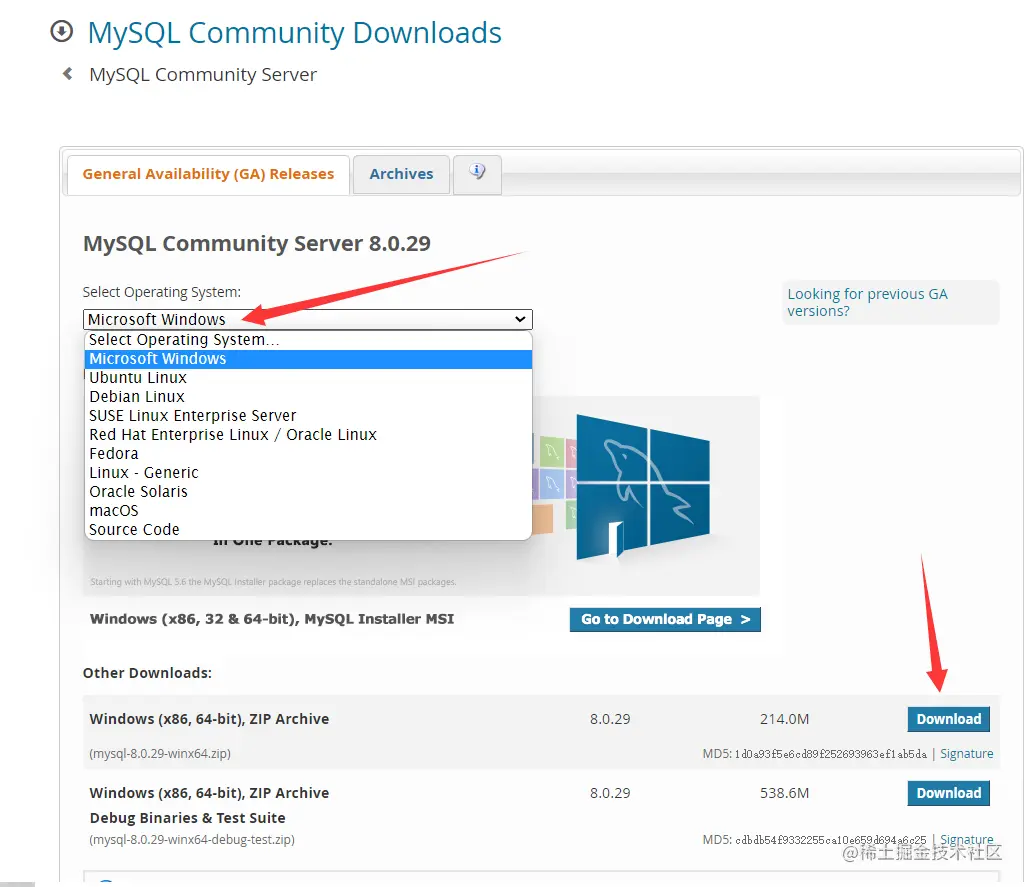This screenshot has width=1027, height=887.
Task: Select Fedora option
Action: tap(308, 454)
